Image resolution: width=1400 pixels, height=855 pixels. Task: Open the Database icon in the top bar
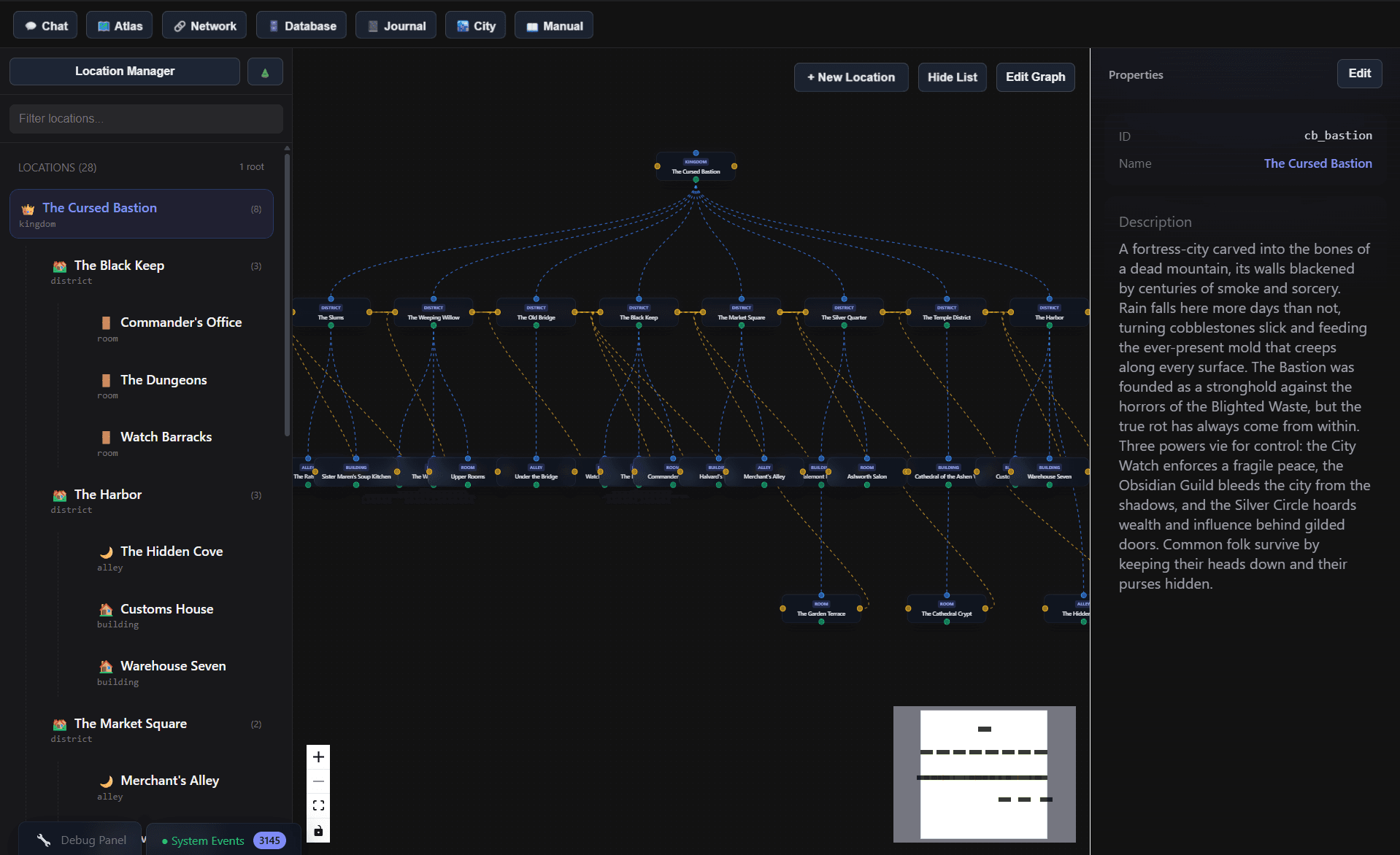tap(273, 25)
